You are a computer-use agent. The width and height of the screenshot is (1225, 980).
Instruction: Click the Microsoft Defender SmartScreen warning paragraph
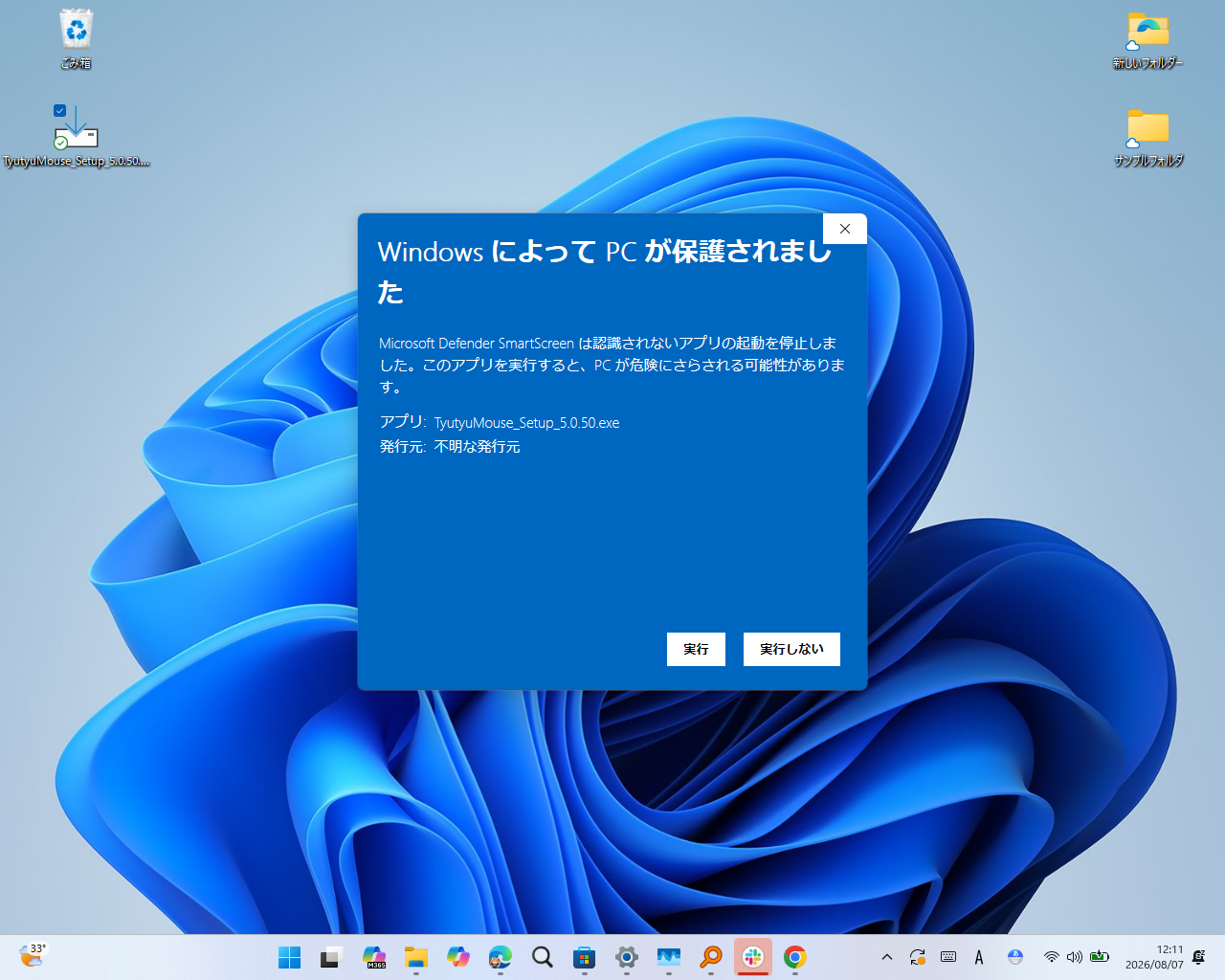coord(612,365)
